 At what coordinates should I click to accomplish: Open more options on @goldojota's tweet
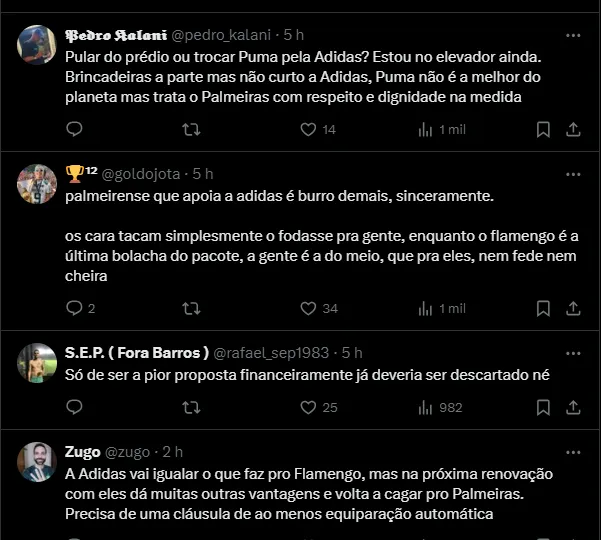click(x=573, y=174)
